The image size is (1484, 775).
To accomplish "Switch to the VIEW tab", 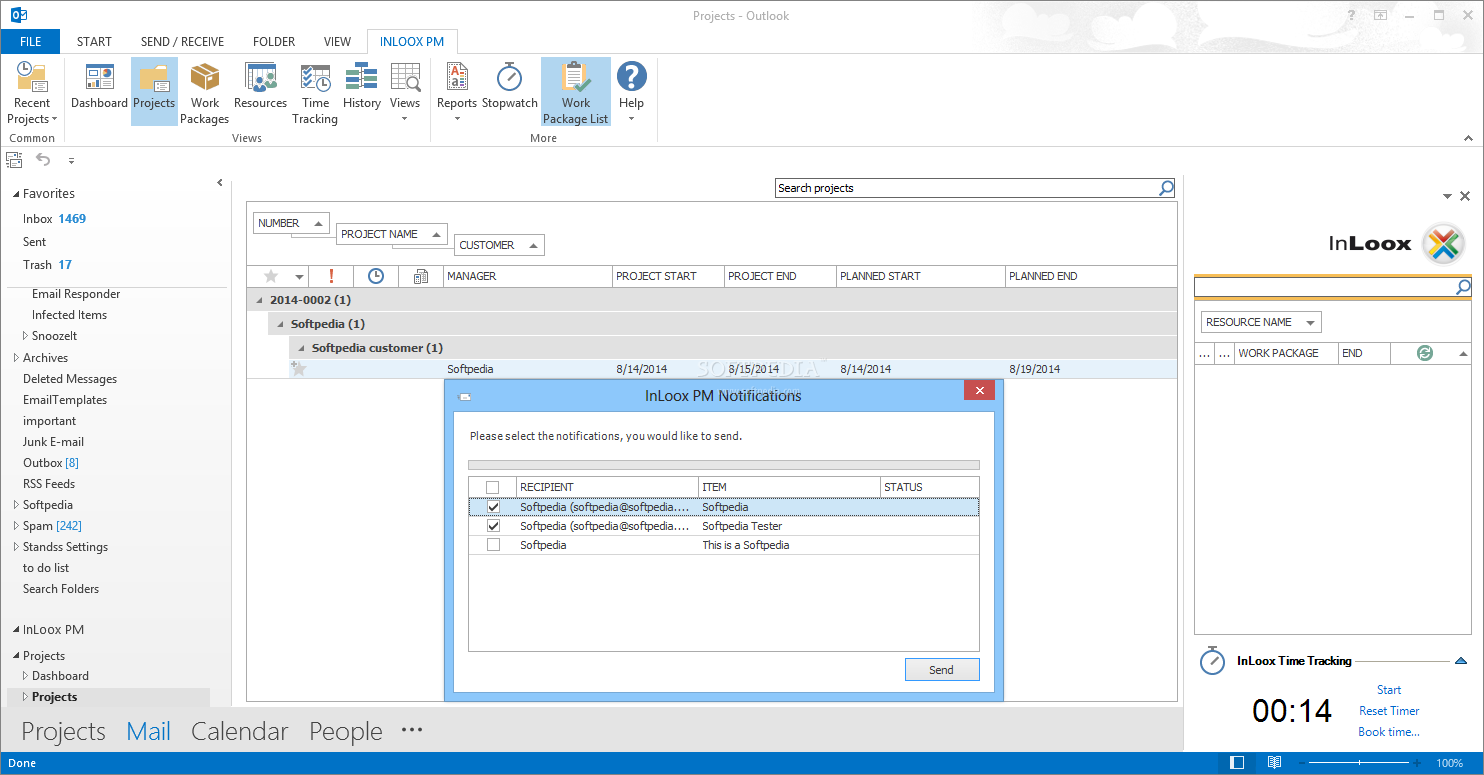I will pyautogui.click(x=337, y=42).
